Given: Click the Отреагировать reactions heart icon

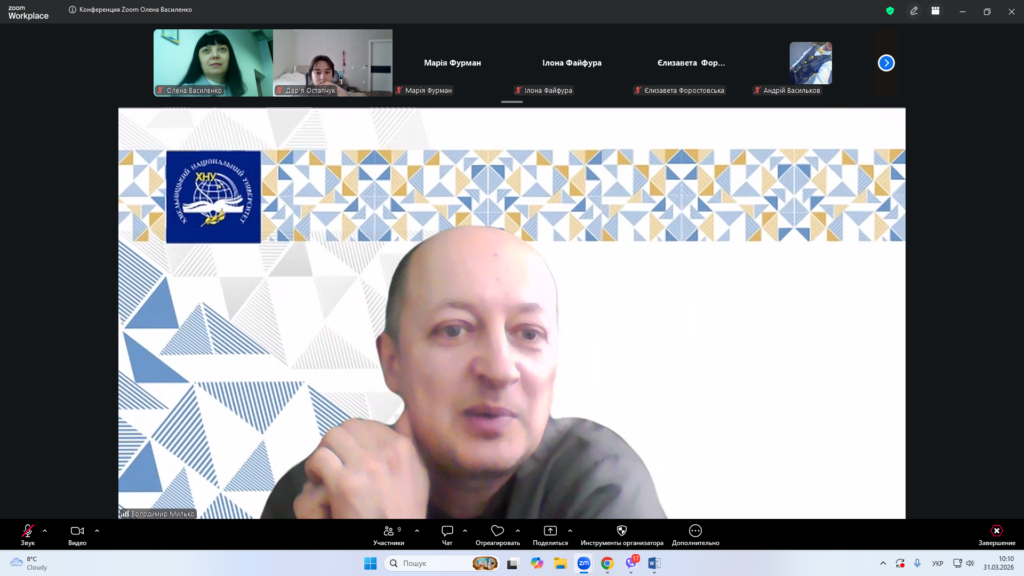Looking at the screenshot, I should (497, 531).
